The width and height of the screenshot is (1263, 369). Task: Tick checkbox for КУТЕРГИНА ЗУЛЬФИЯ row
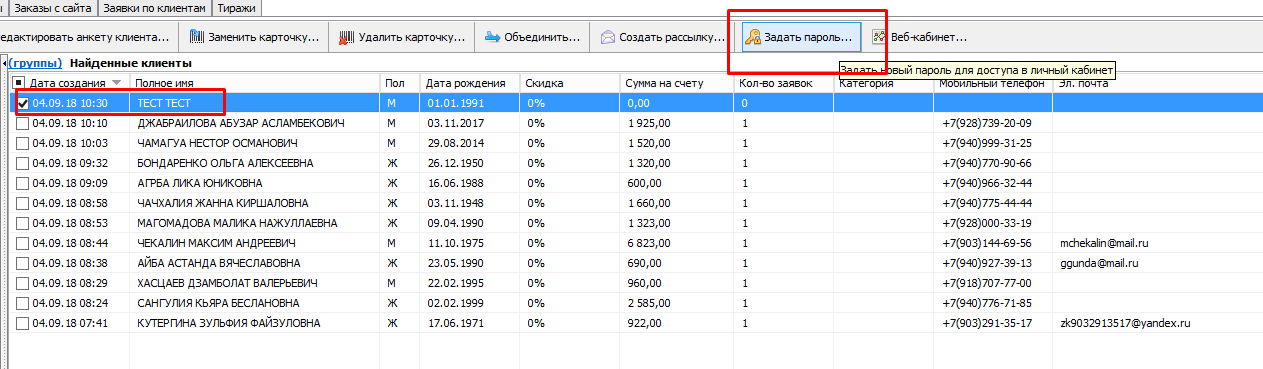pos(23,323)
